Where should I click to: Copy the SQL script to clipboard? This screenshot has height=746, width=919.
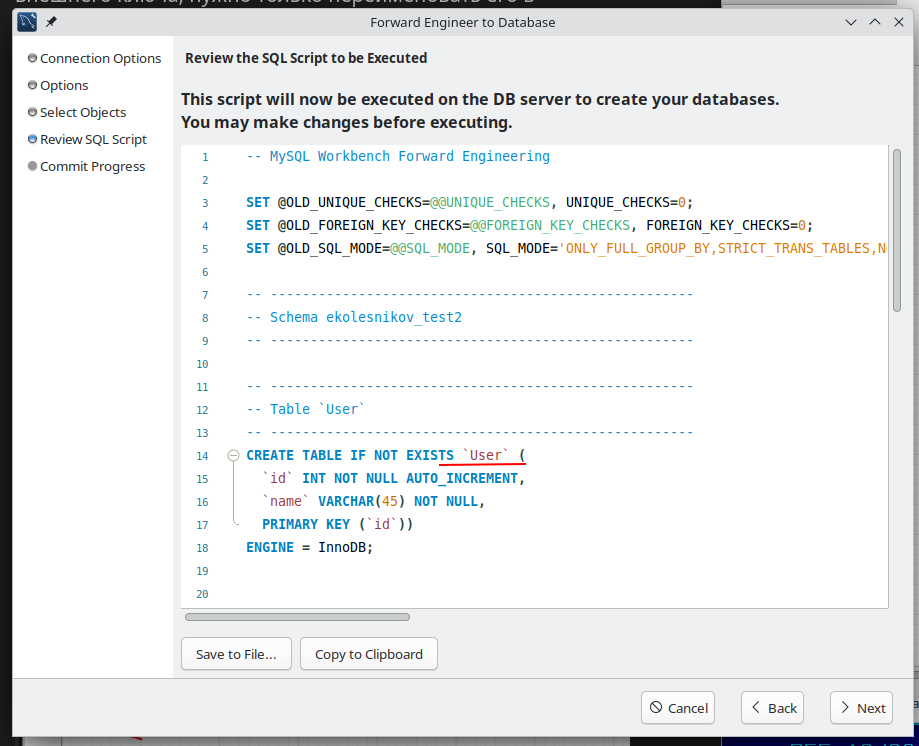click(368, 654)
